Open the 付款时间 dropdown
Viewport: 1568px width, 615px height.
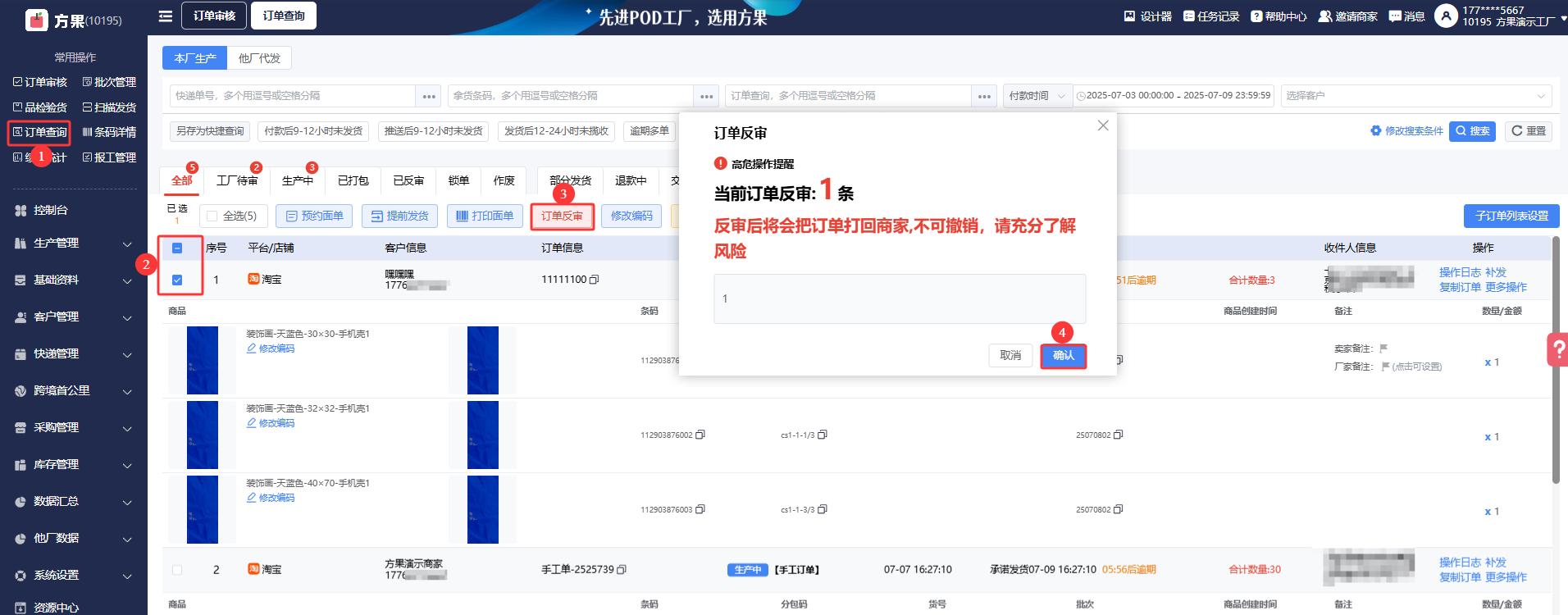click(x=1037, y=96)
